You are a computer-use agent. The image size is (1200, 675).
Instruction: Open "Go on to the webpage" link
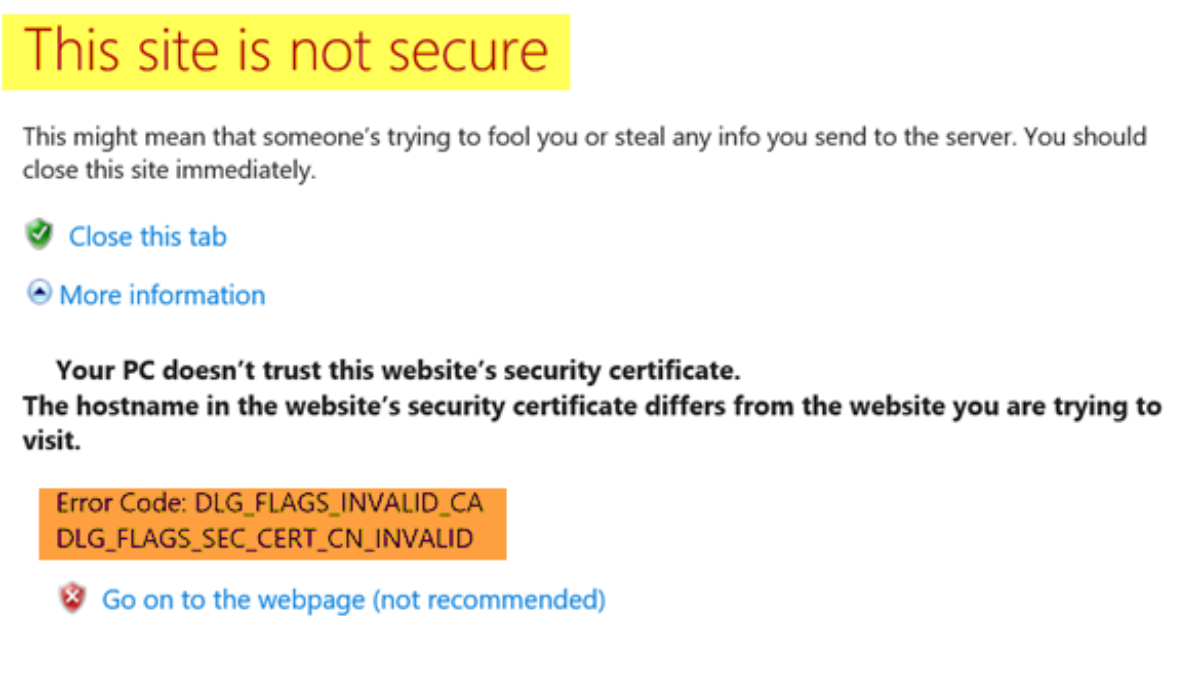(234, 600)
